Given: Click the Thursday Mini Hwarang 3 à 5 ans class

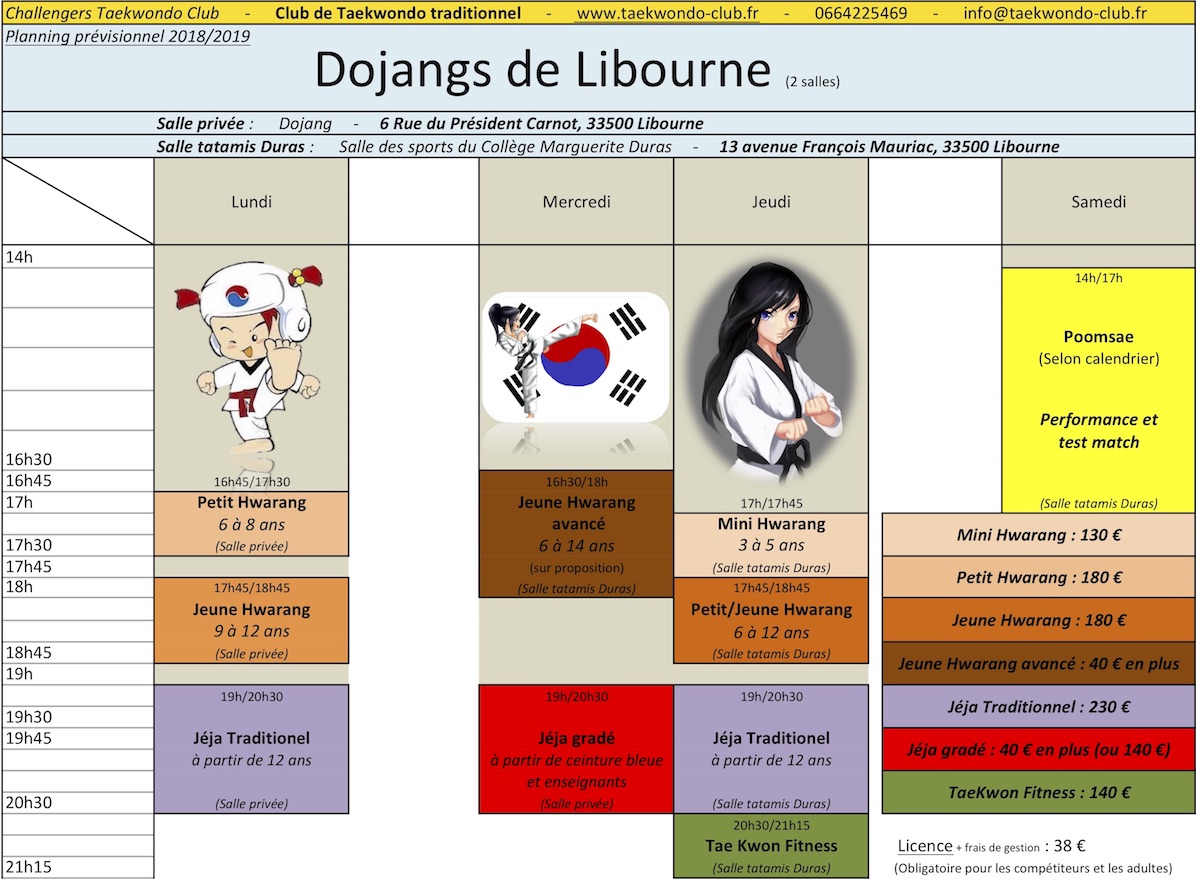Looking at the screenshot, I should pyautogui.click(x=771, y=545).
